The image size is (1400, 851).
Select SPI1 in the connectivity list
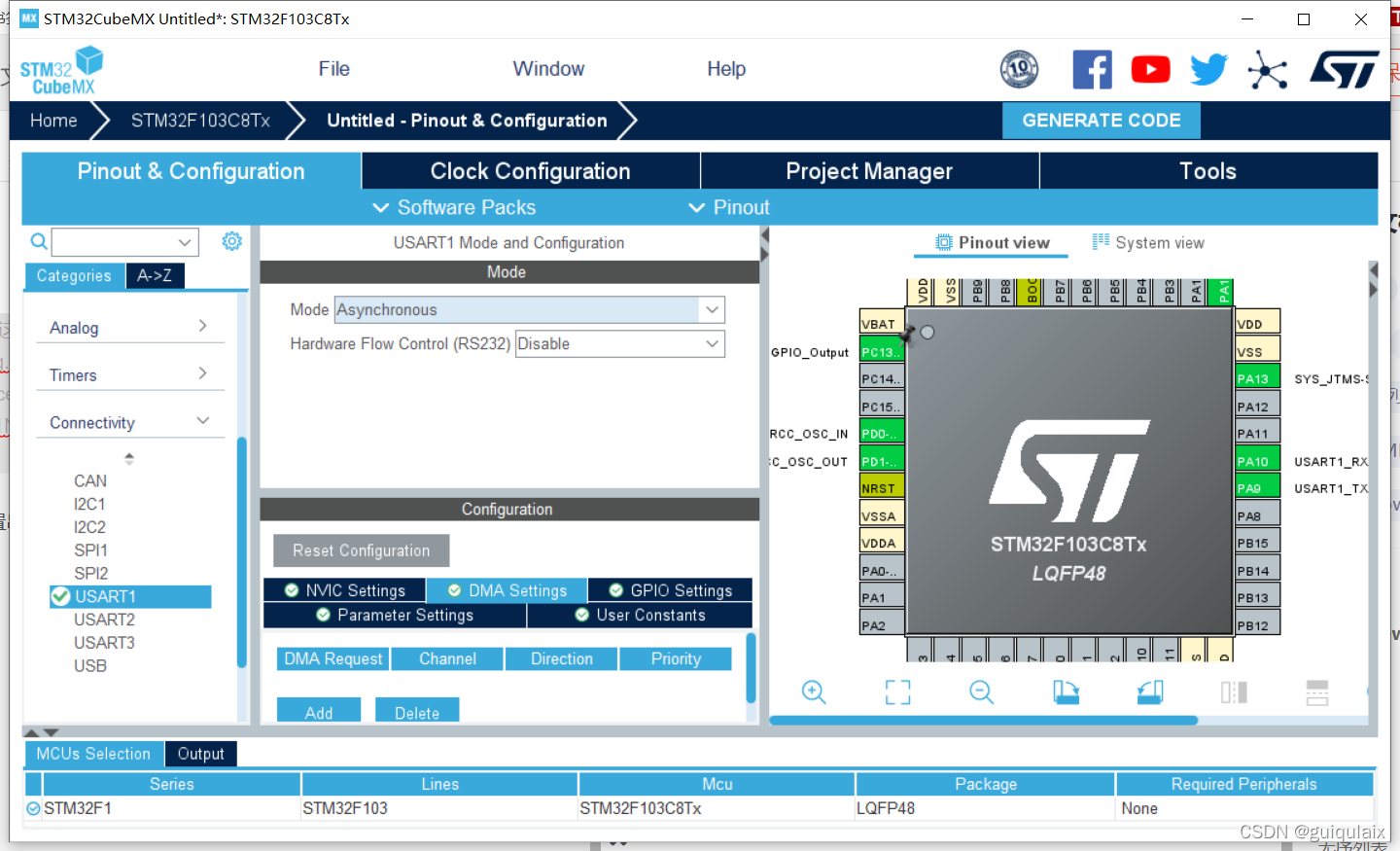[90, 550]
